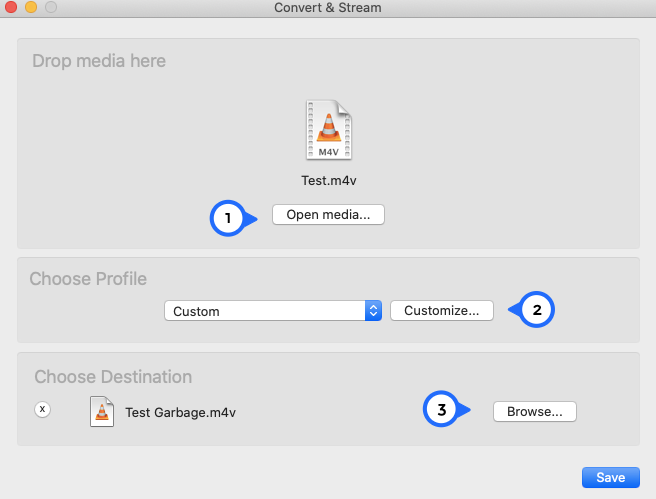Select the Test.m4v filename label
This screenshot has width=656, height=499.
coord(329,181)
